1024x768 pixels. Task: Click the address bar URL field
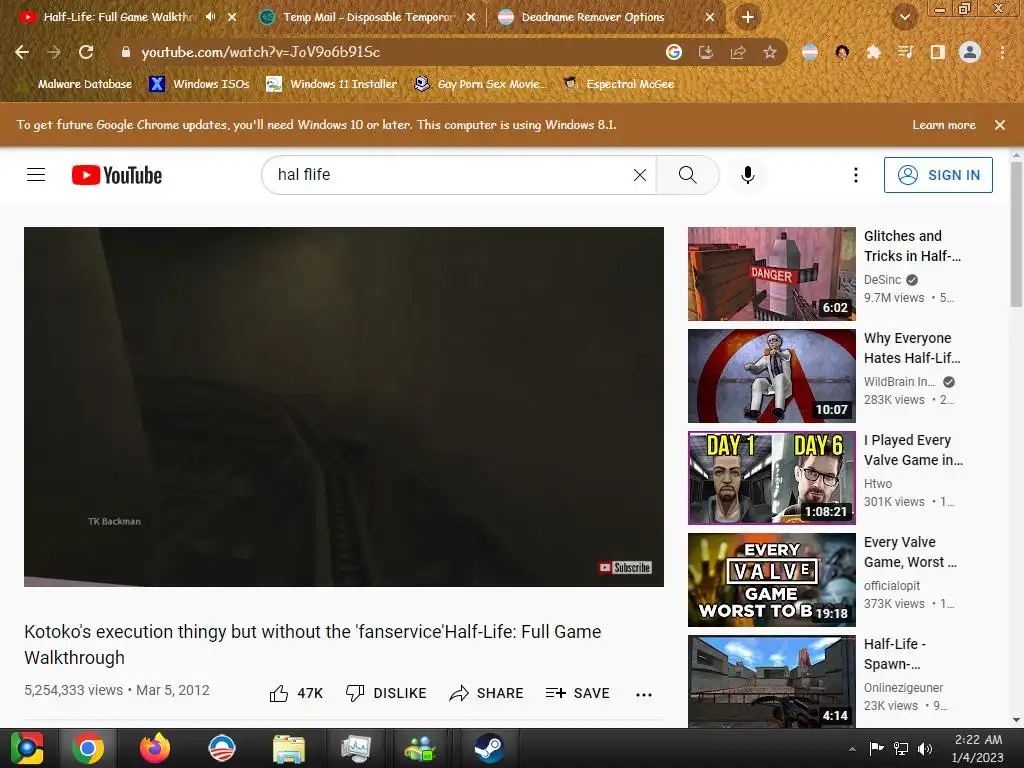point(392,52)
